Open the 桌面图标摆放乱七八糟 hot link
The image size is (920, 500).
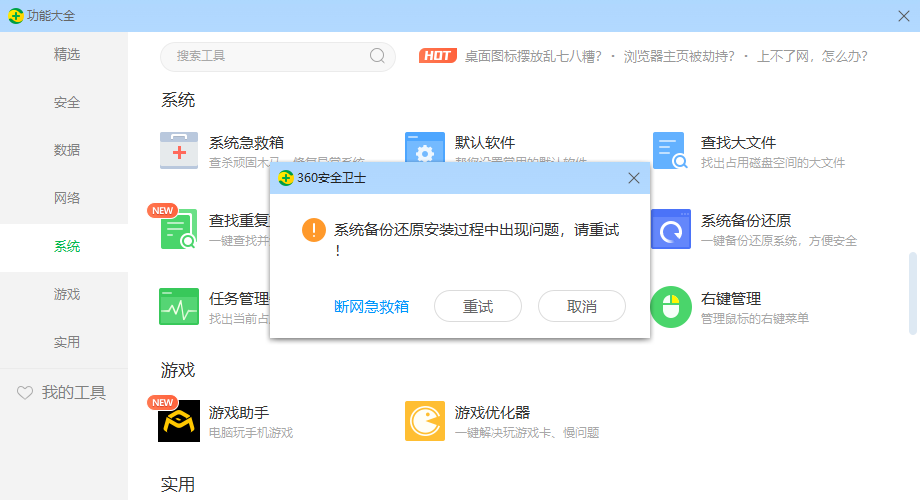pos(533,56)
